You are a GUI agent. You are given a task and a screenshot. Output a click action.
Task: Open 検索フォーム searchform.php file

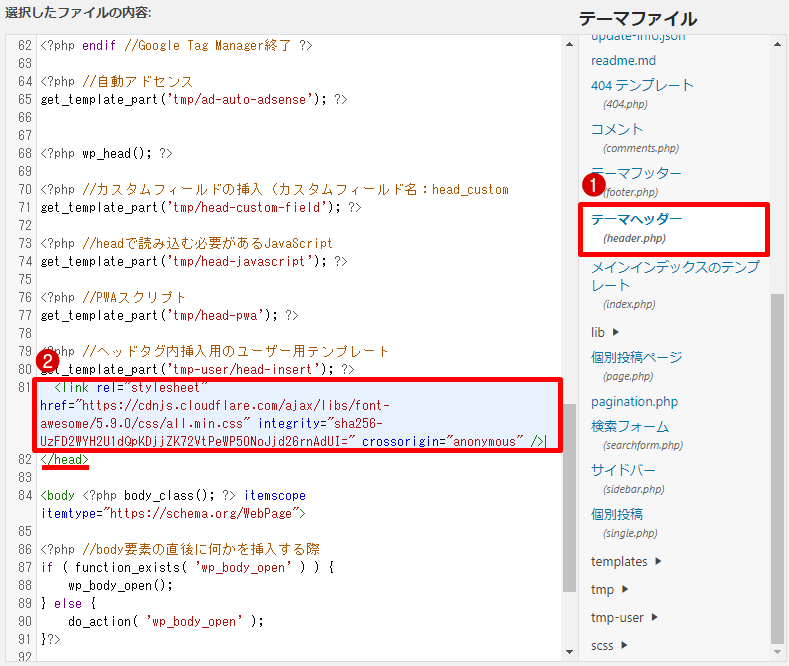point(630,426)
